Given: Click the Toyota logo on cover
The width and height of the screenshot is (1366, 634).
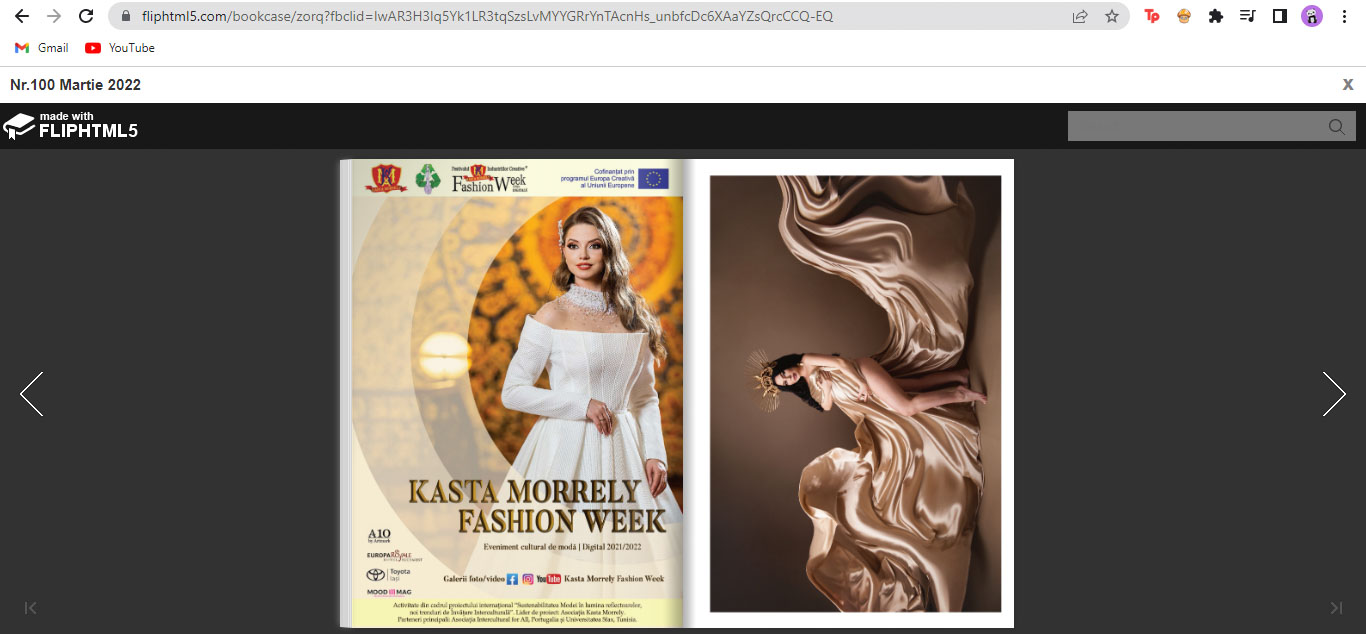Looking at the screenshot, I should (x=389, y=575).
